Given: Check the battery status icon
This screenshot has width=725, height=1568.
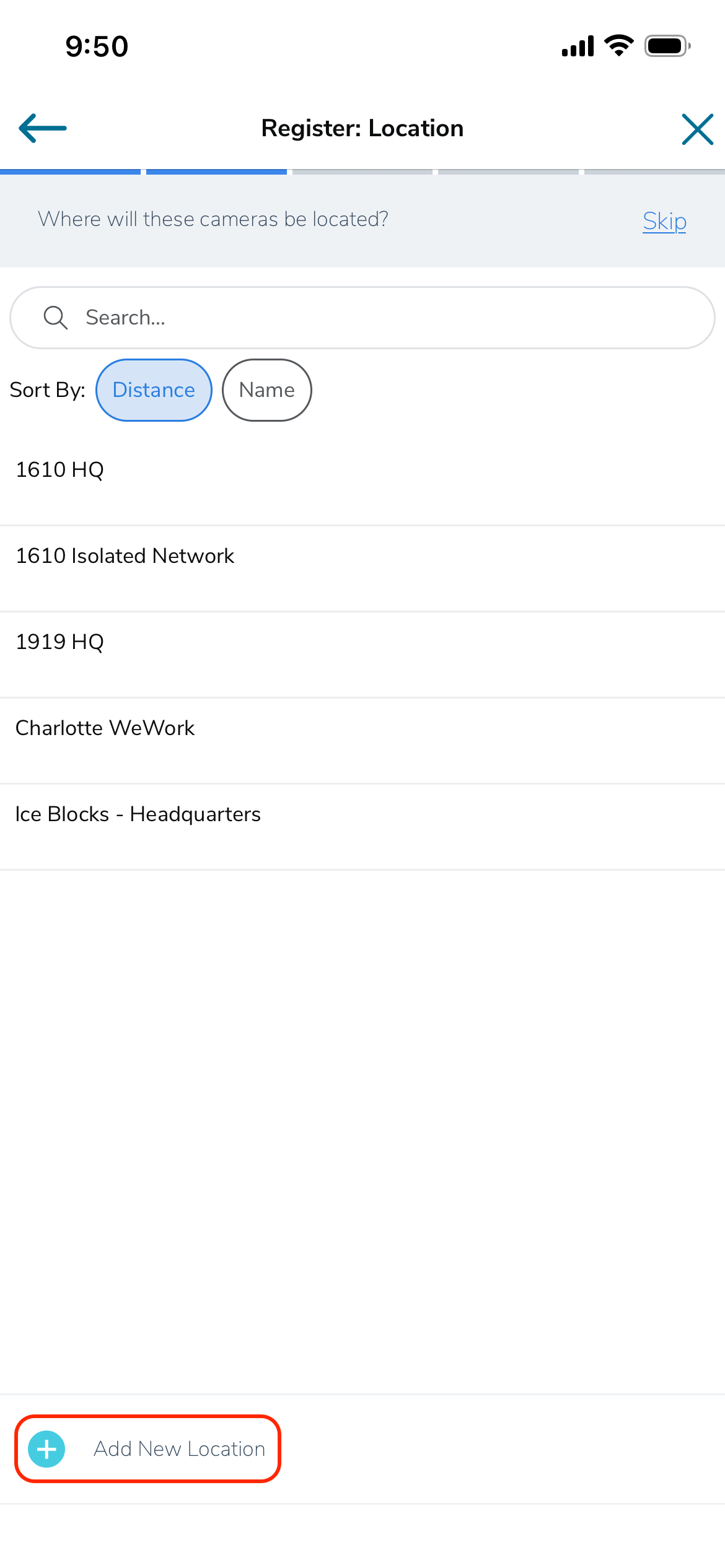Looking at the screenshot, I should point(667,46).
